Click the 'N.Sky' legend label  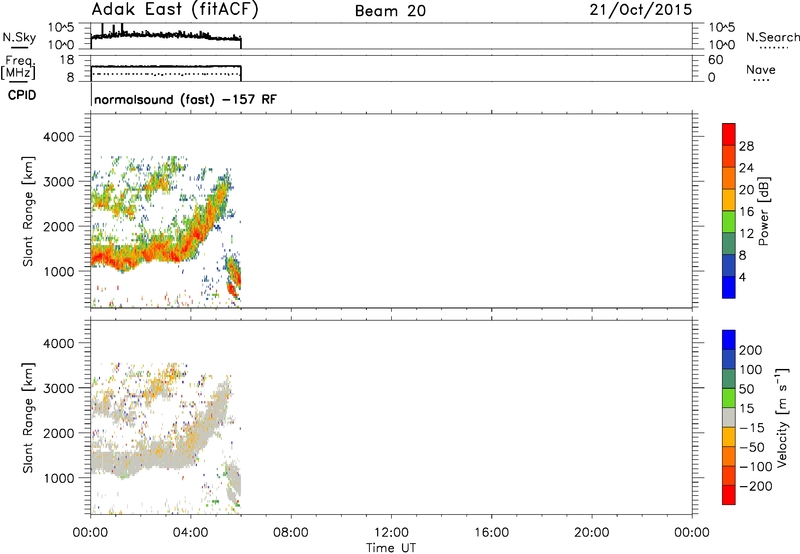pyautogui.click(x=19, y=37)
